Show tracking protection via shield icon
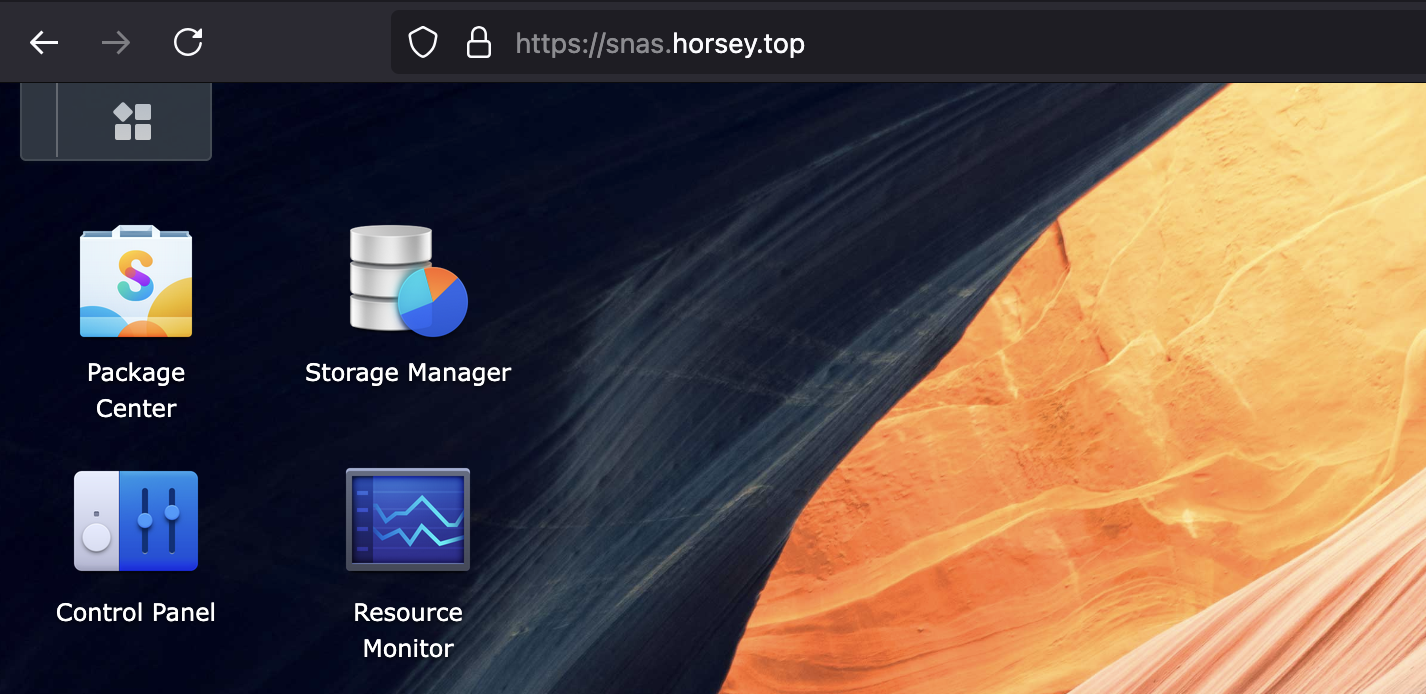Screen dimensions: 1426x694 click(x=423, y=43)
